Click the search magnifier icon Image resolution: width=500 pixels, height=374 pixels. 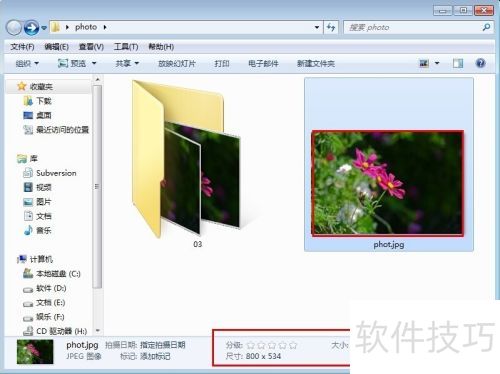[x=487, y=27]
